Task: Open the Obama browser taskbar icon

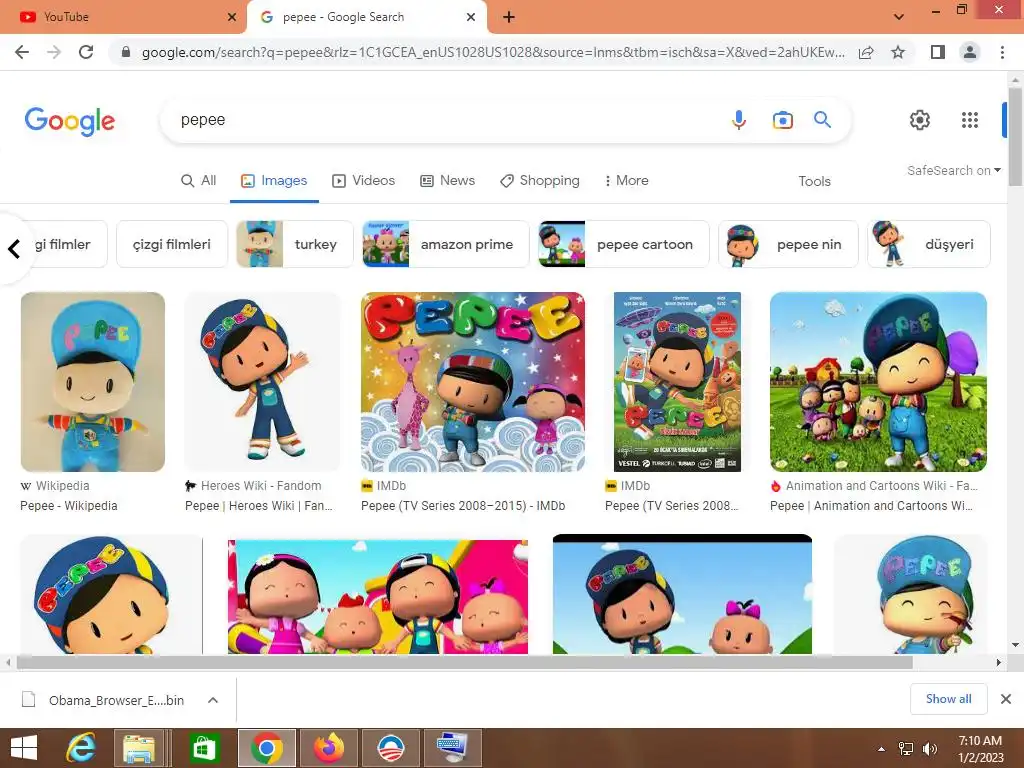Action: pyautogui.click(x=391, y=748)
